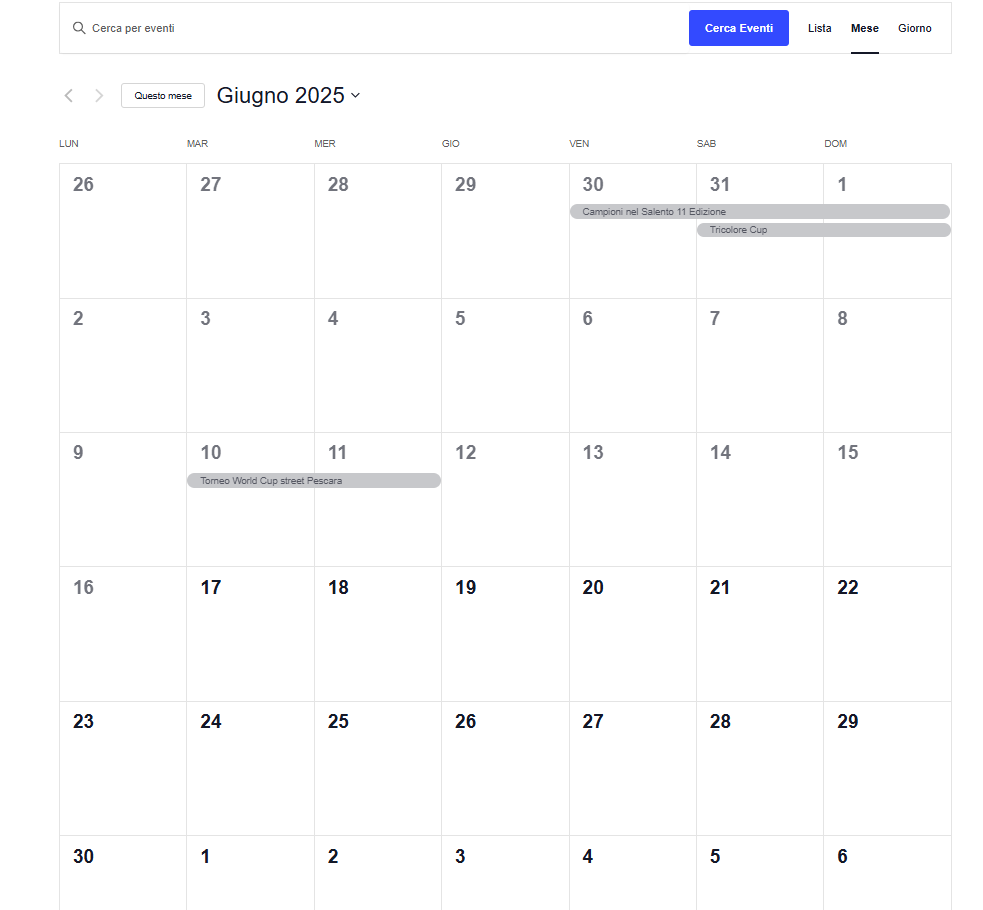This screenshot has height=910, width=983.
Task: Open Torneo World Cup street Pescara event
Action: coord(314,481)
